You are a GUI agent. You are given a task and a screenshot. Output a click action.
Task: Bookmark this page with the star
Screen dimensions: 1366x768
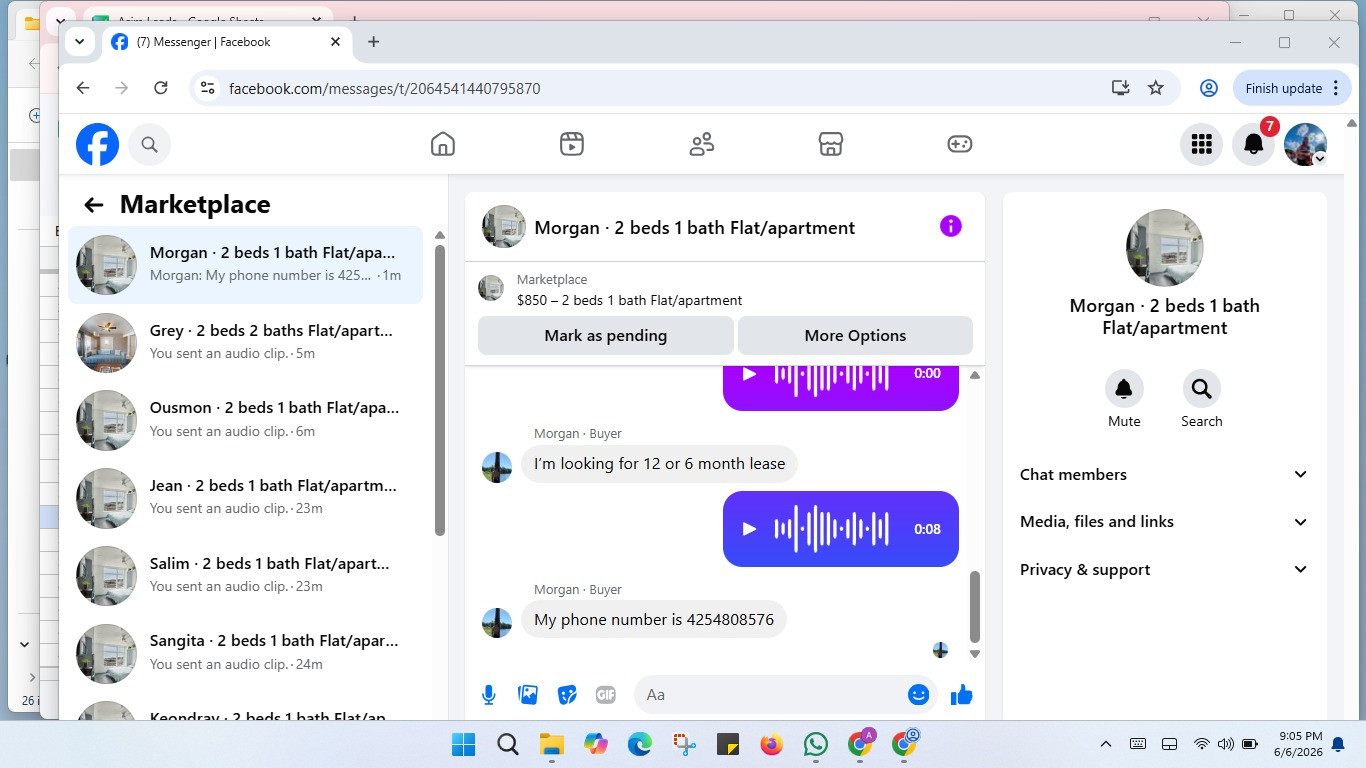[x=1156, y=88]
